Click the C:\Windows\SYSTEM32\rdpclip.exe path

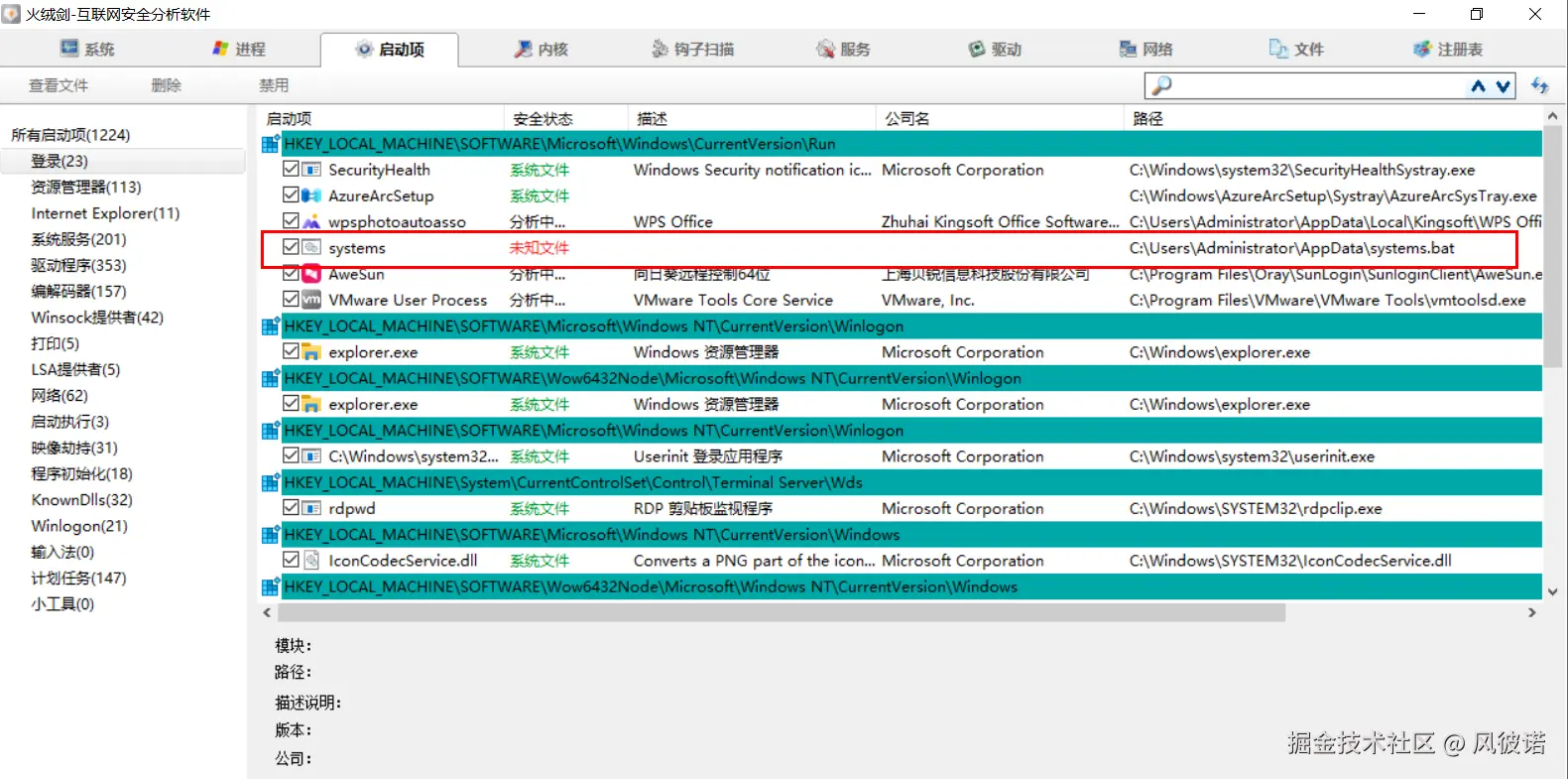coord(1255,508)
